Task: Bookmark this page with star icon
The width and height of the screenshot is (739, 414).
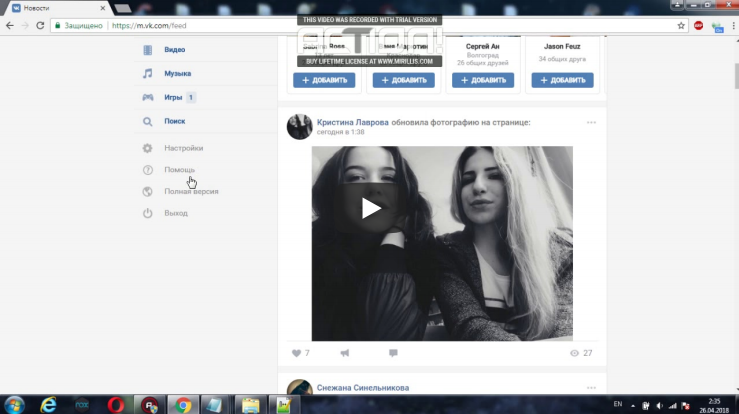Action: click(681, 25)
